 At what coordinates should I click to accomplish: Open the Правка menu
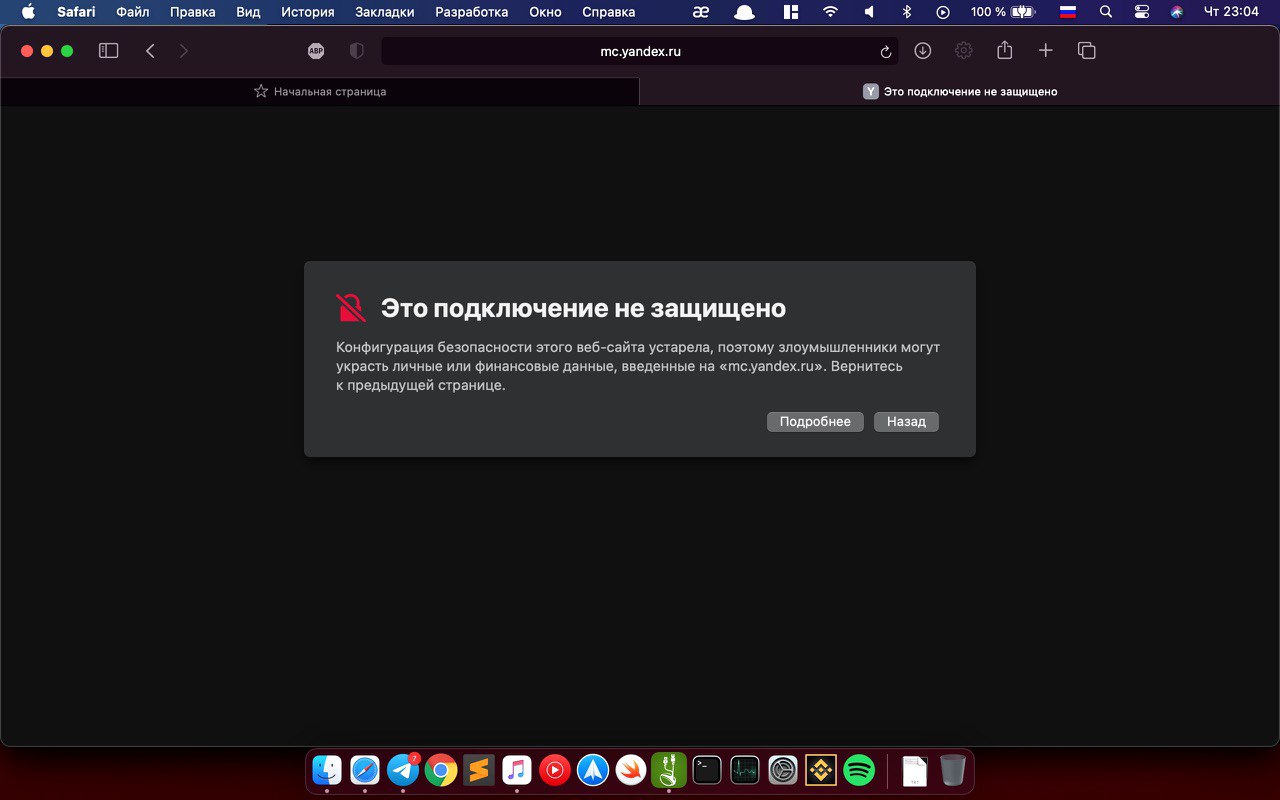193,12
